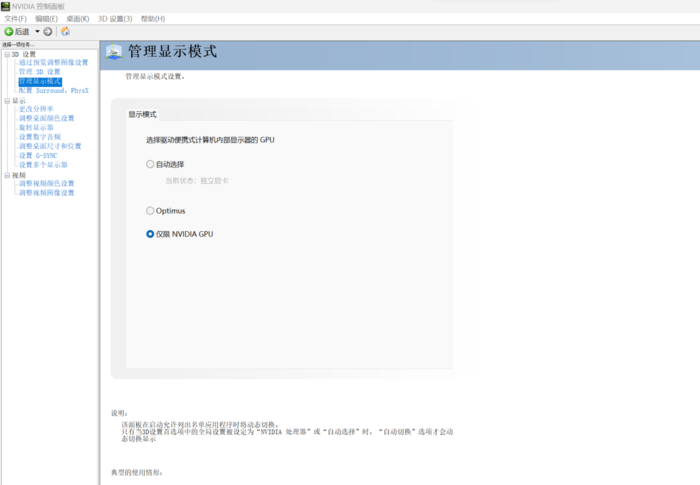The image size is (700, 485).
Task: Click the 典型的使用情形: heading
Action: point(137,472)
